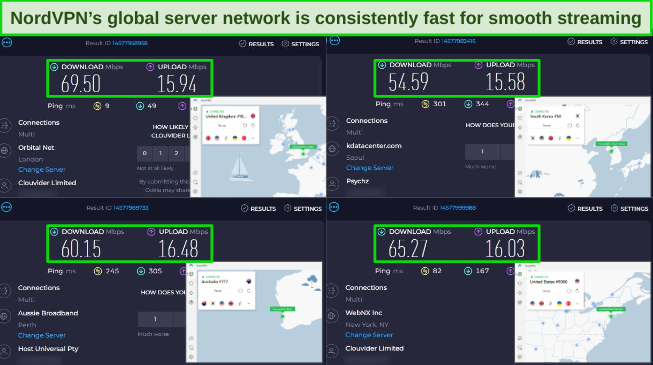Click the 60.15 download speed value
The width and height of the screenshot is (653, 365).
tap(81, 249)
